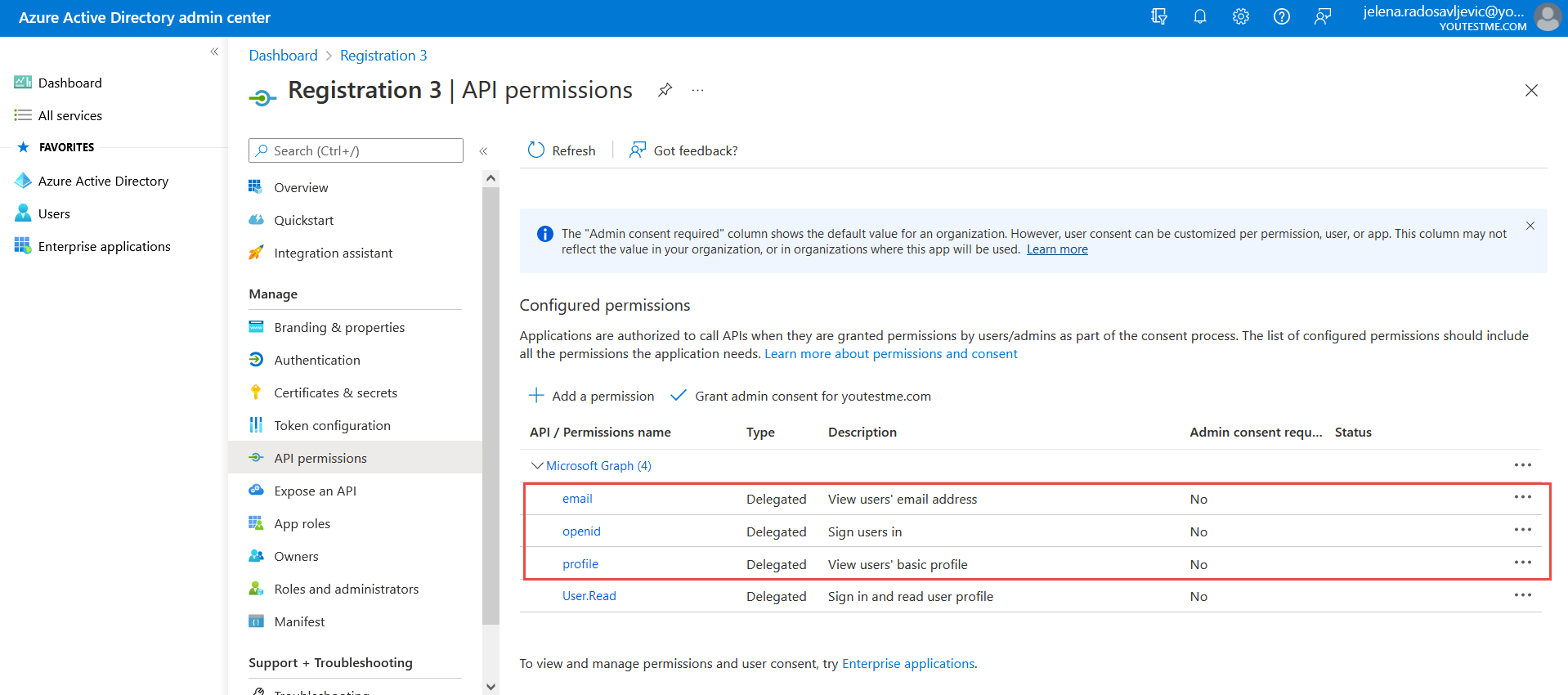This screenshot has width=1568, height=695.
Task: Open more options for User.Read permission
Action: pyautogui.click(x=1522, y=595)
